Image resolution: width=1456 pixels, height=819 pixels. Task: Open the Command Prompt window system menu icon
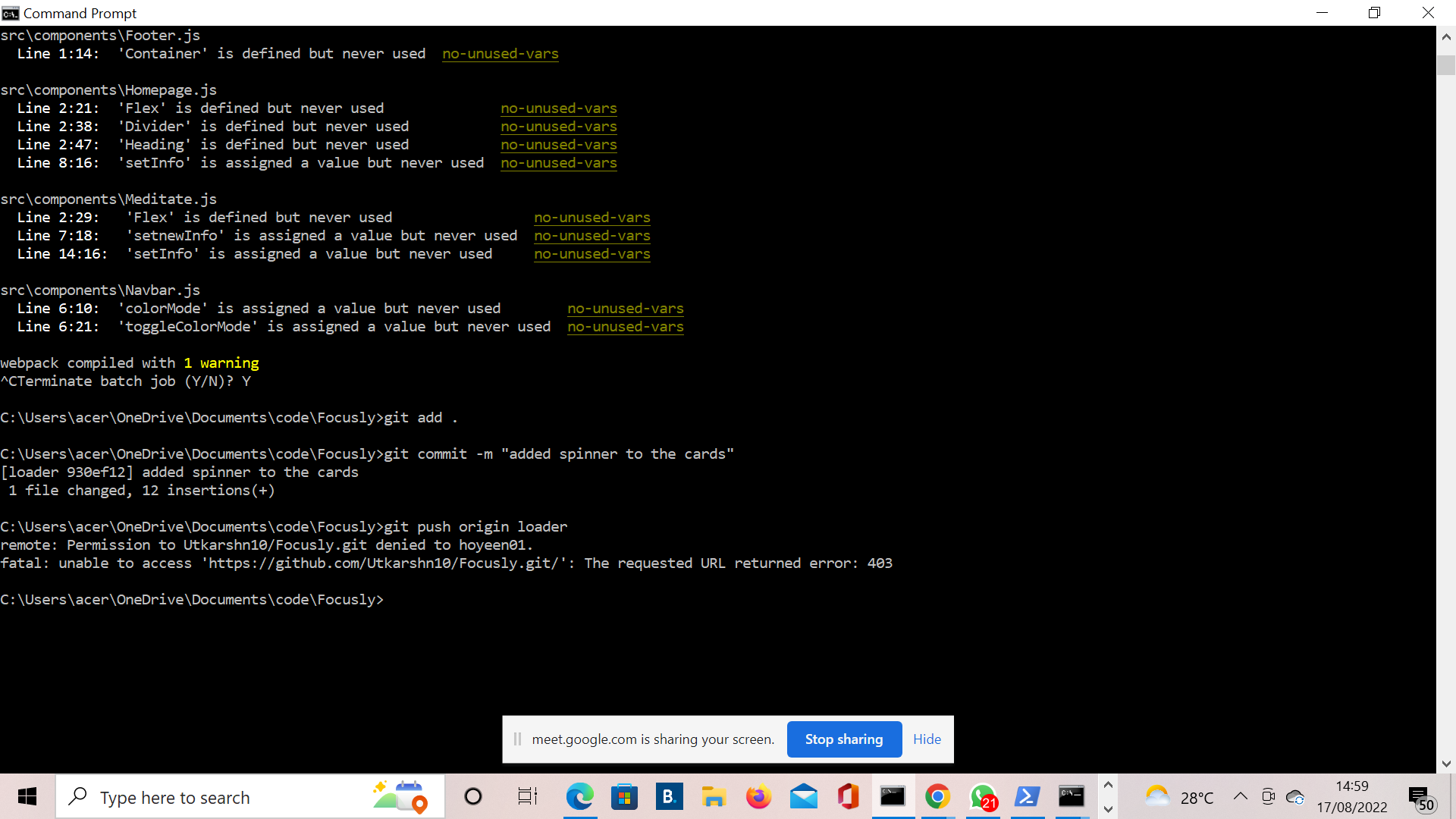click(x=10, y=13)
